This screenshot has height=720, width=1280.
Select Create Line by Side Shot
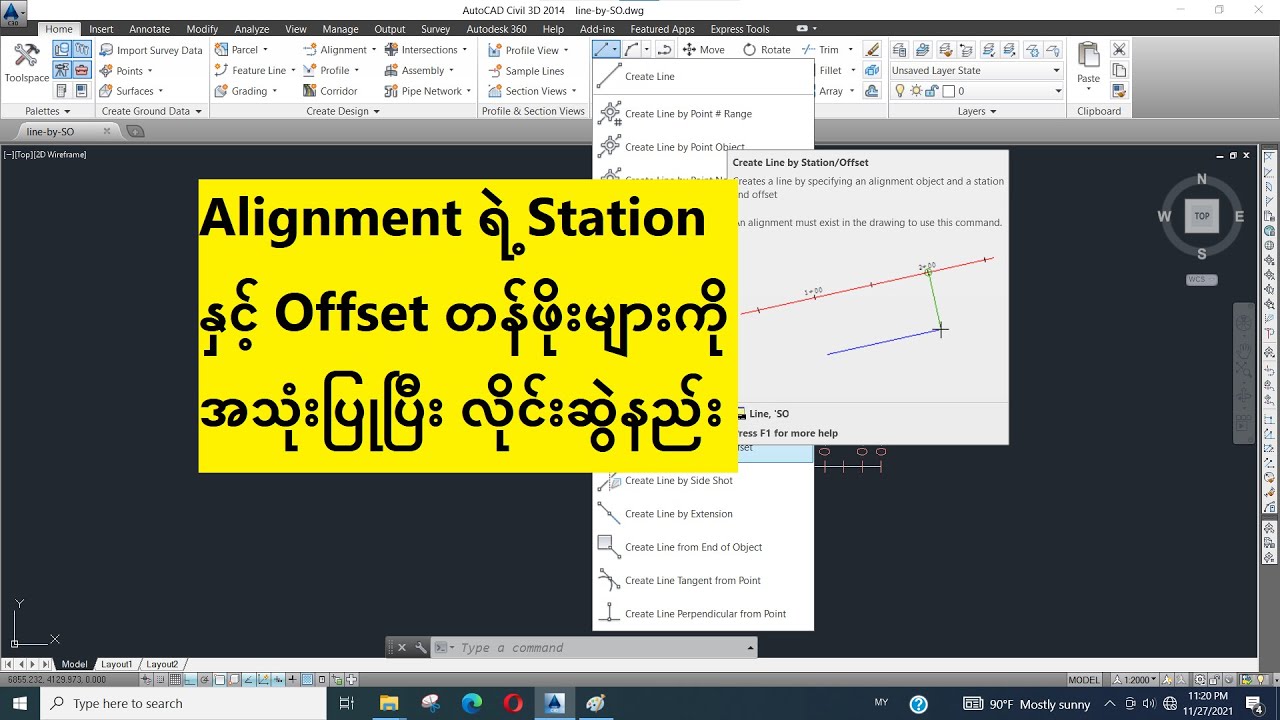[703, 481]
